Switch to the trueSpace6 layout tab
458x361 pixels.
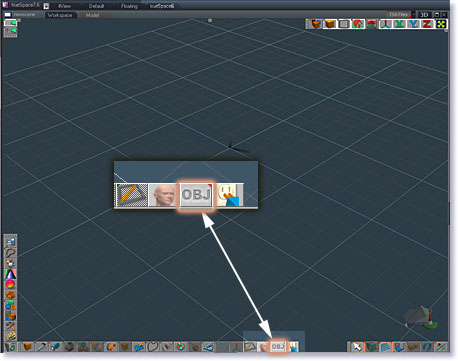point(162,6)
